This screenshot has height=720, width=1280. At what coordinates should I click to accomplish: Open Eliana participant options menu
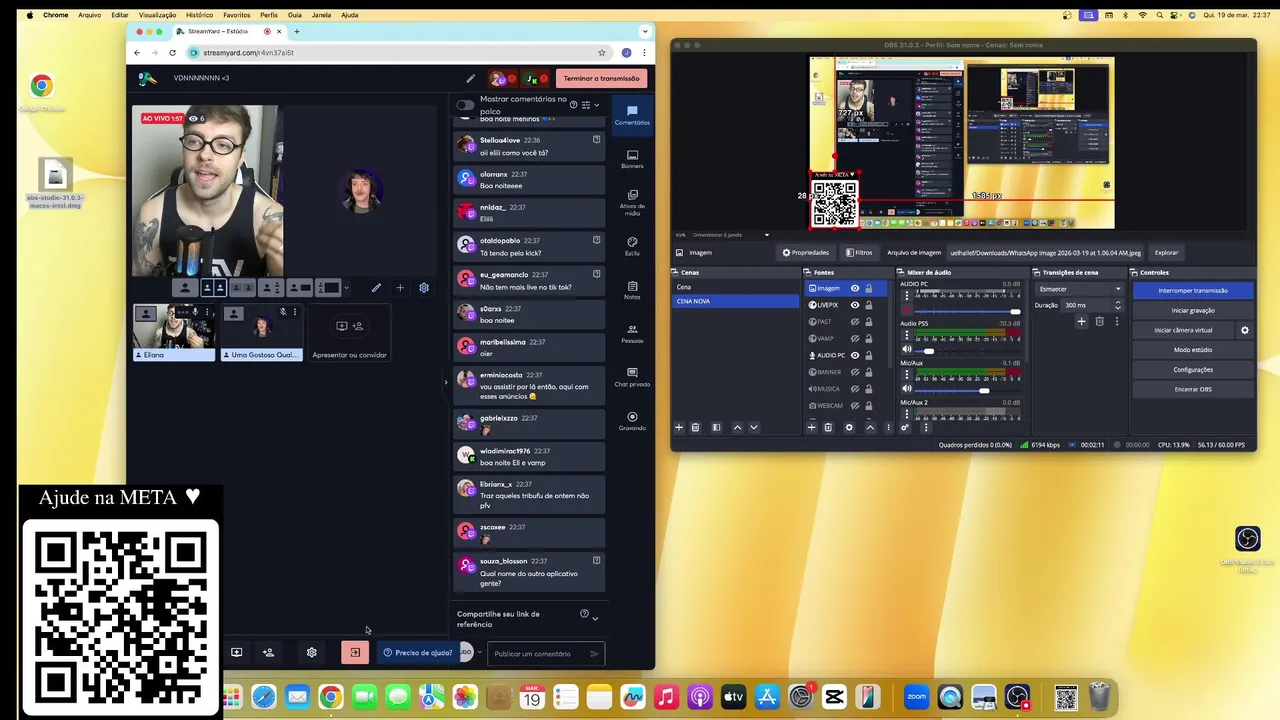208,312
